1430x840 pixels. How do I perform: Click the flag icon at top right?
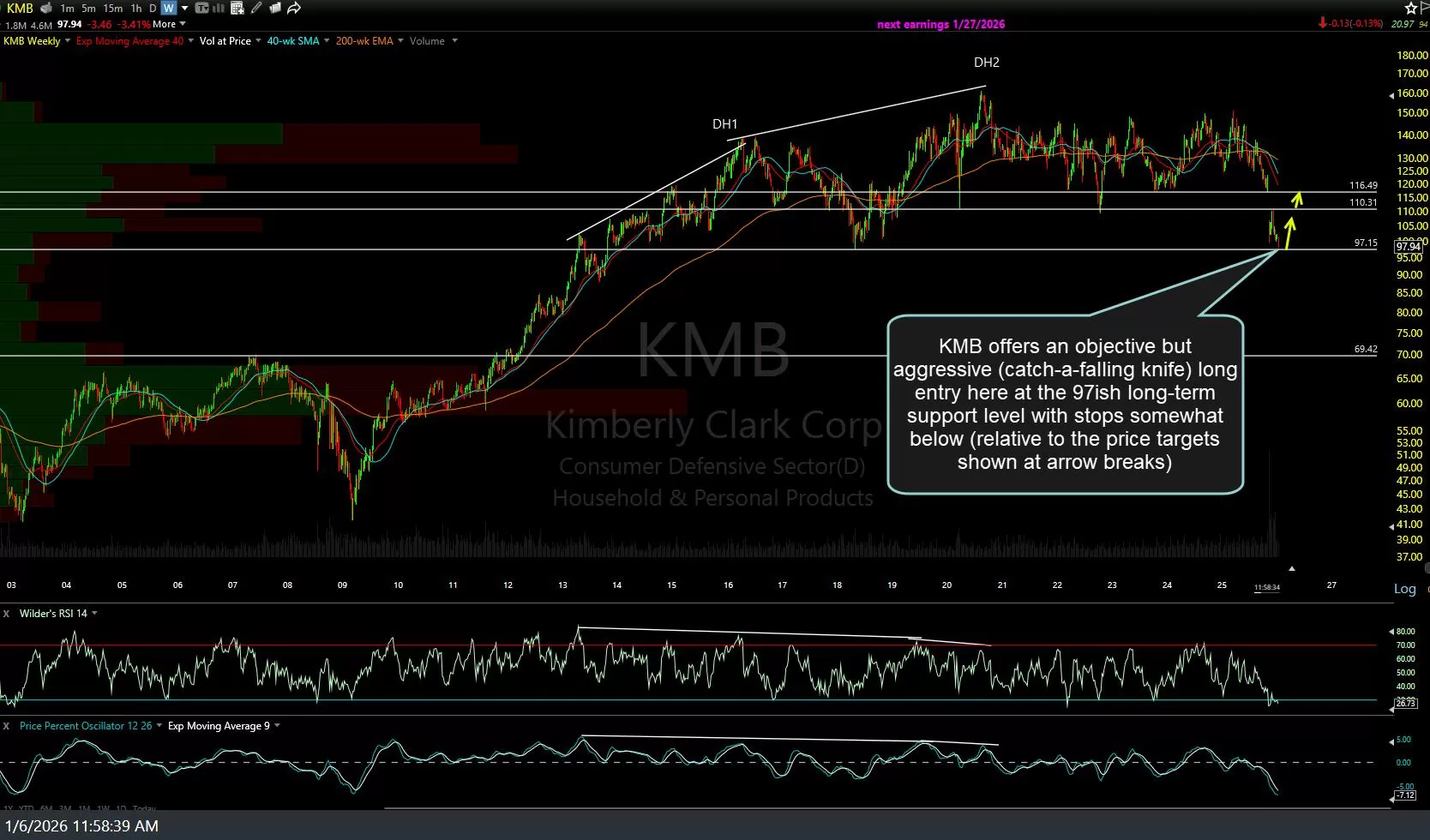tap(1424, 8)
